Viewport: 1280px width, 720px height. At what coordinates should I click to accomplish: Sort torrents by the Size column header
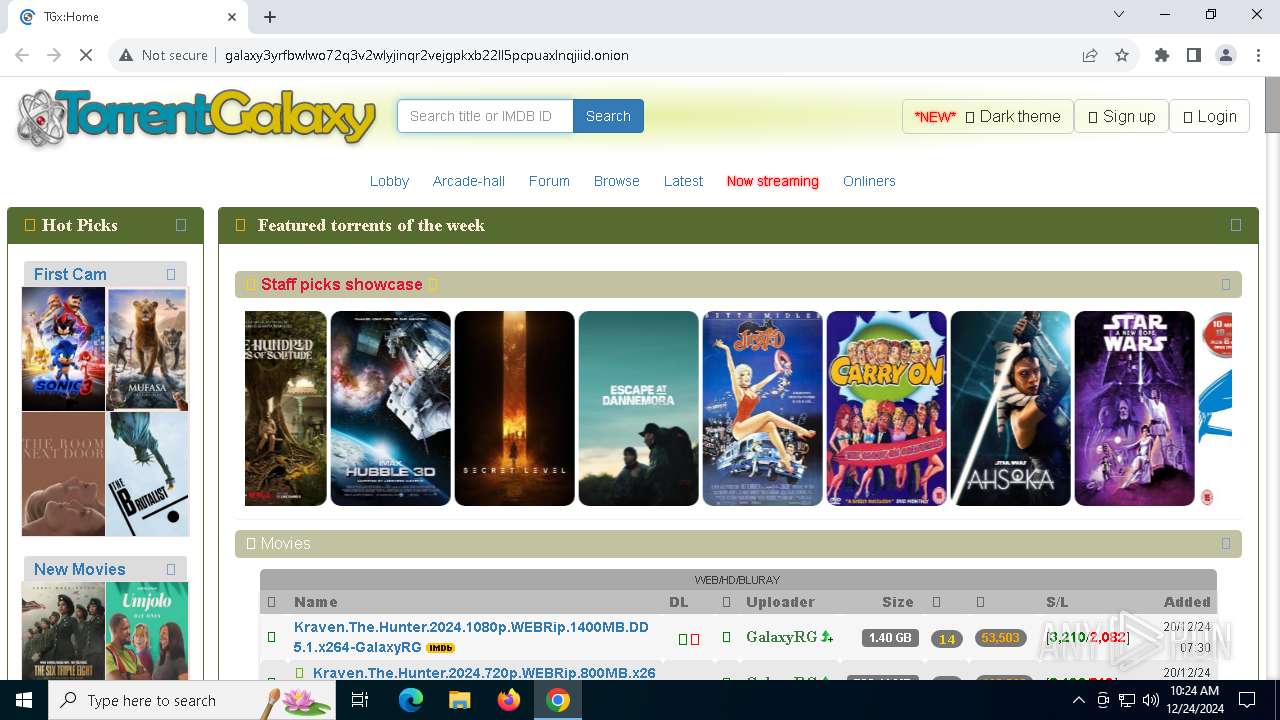click(898, 602)
